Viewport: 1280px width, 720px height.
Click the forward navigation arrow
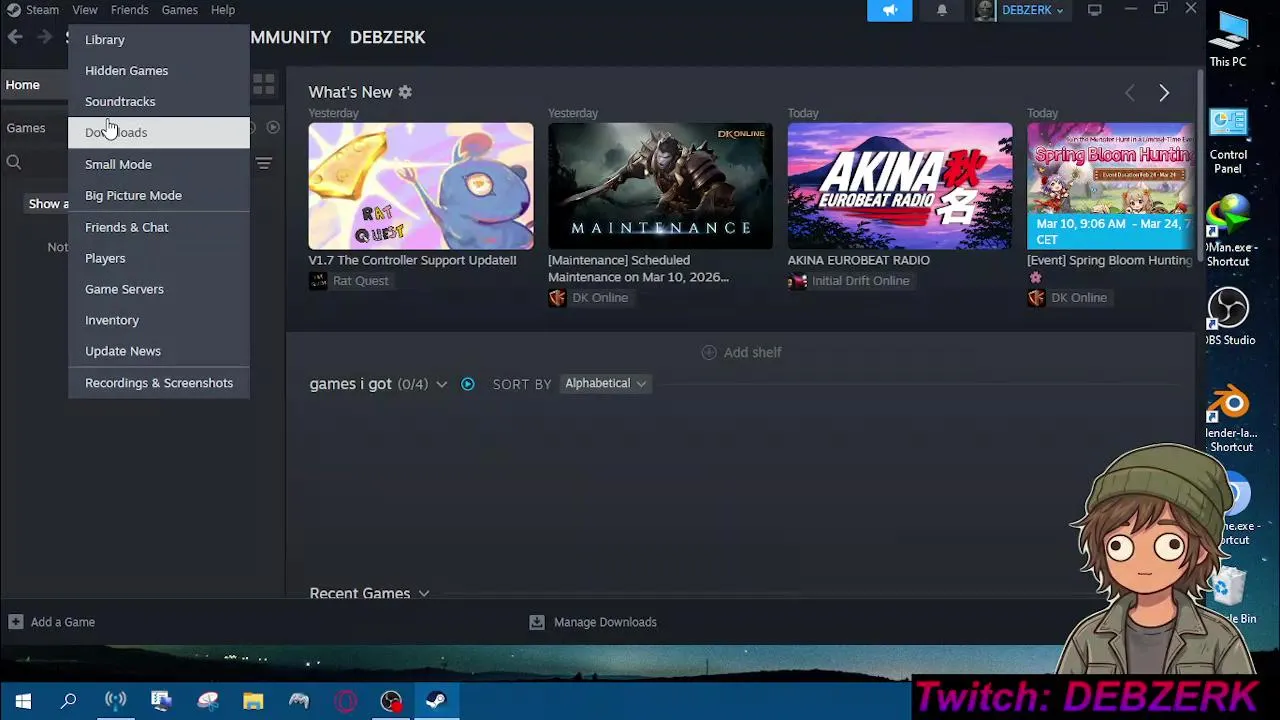44,37
